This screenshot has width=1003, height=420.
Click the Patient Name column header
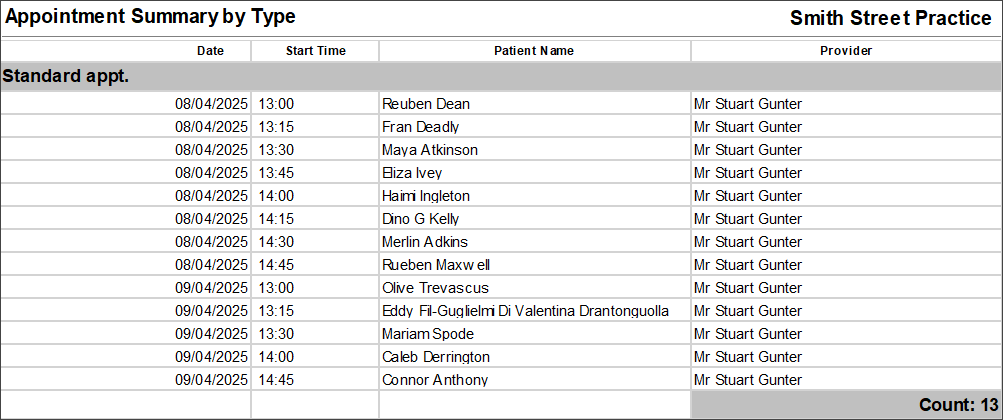(x=534, y=51)
